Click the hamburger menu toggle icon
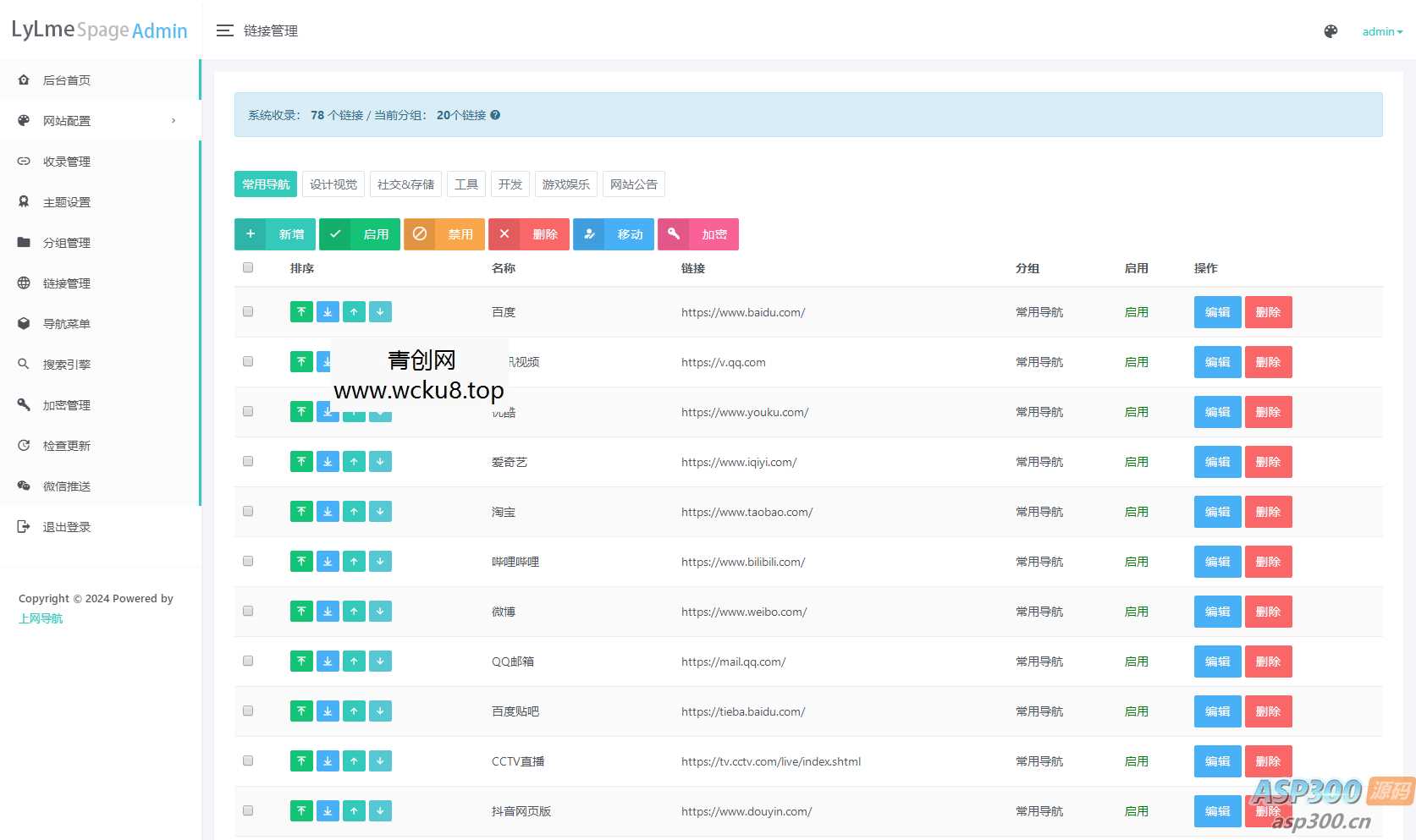Screen dimensions: 1416x840 tap(224, 30)
